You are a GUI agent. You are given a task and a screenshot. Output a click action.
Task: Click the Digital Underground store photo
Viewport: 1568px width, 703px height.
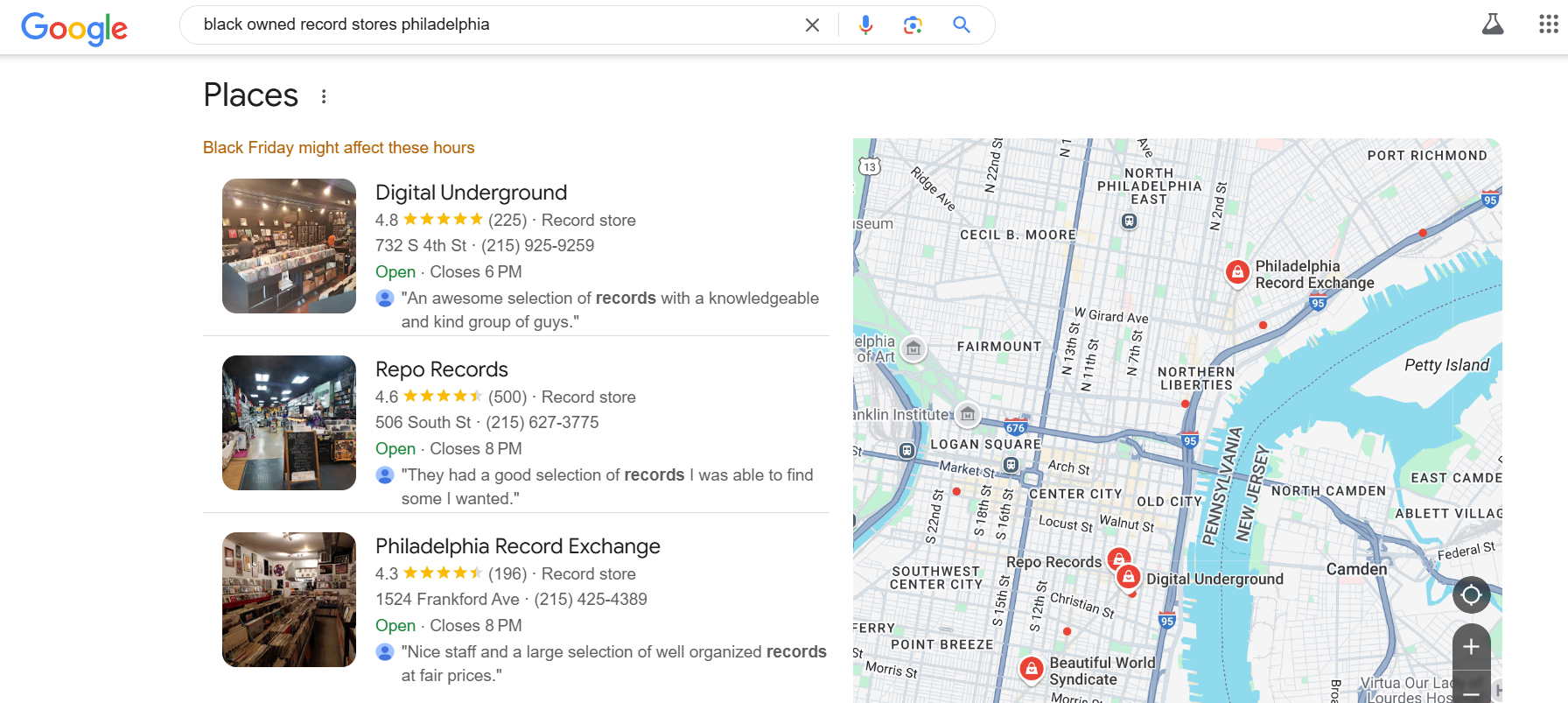pos(289,246)
